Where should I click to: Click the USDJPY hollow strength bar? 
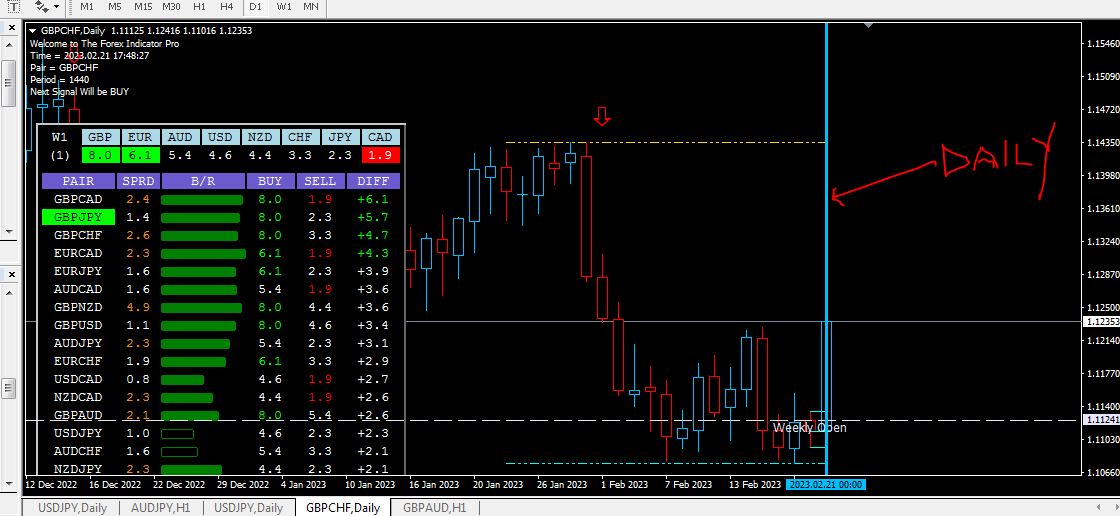click(x=178, y=433)
